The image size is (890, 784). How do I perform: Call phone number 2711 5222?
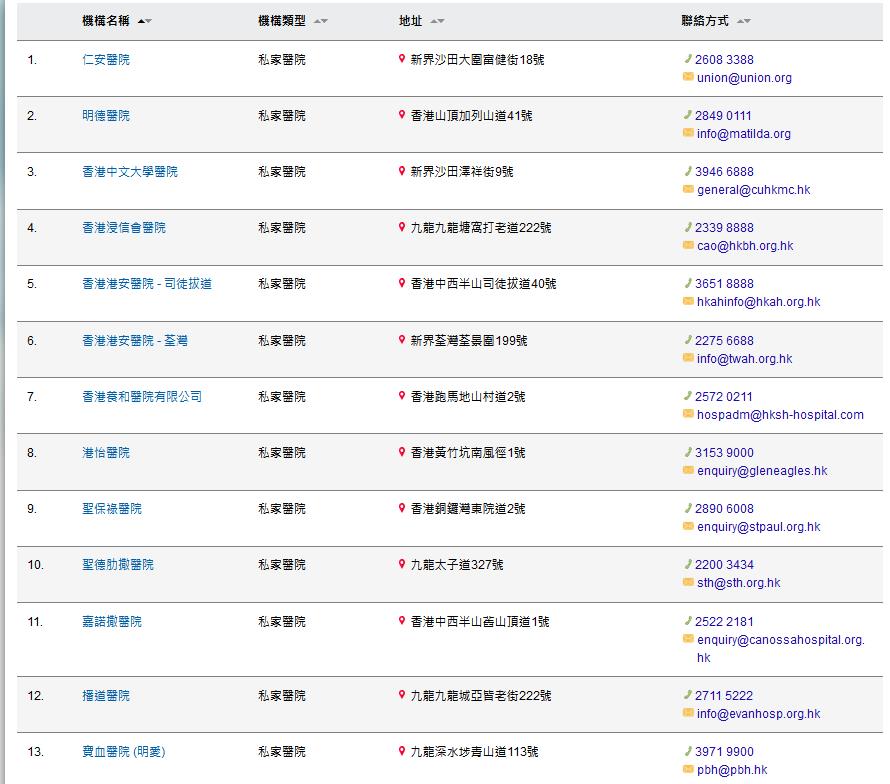click(724, 696)
